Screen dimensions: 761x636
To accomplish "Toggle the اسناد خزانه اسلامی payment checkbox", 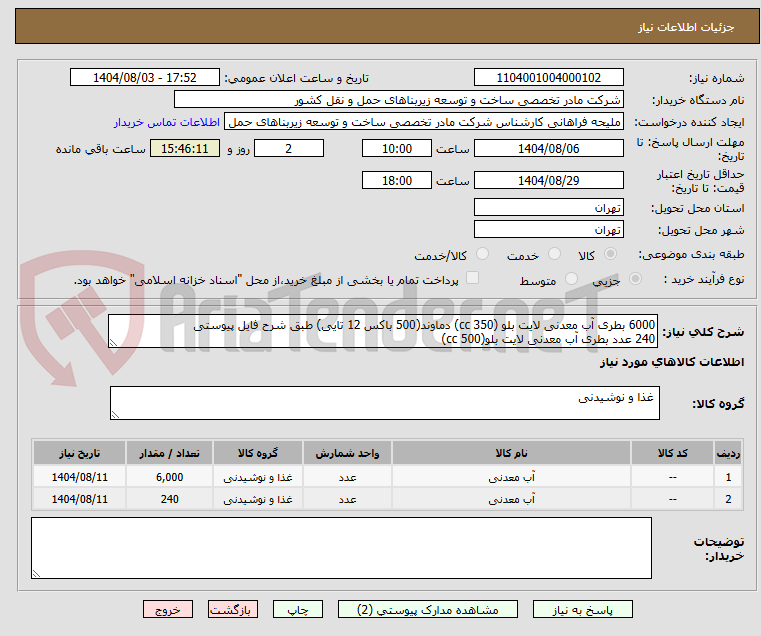I will tap(472, 278).
